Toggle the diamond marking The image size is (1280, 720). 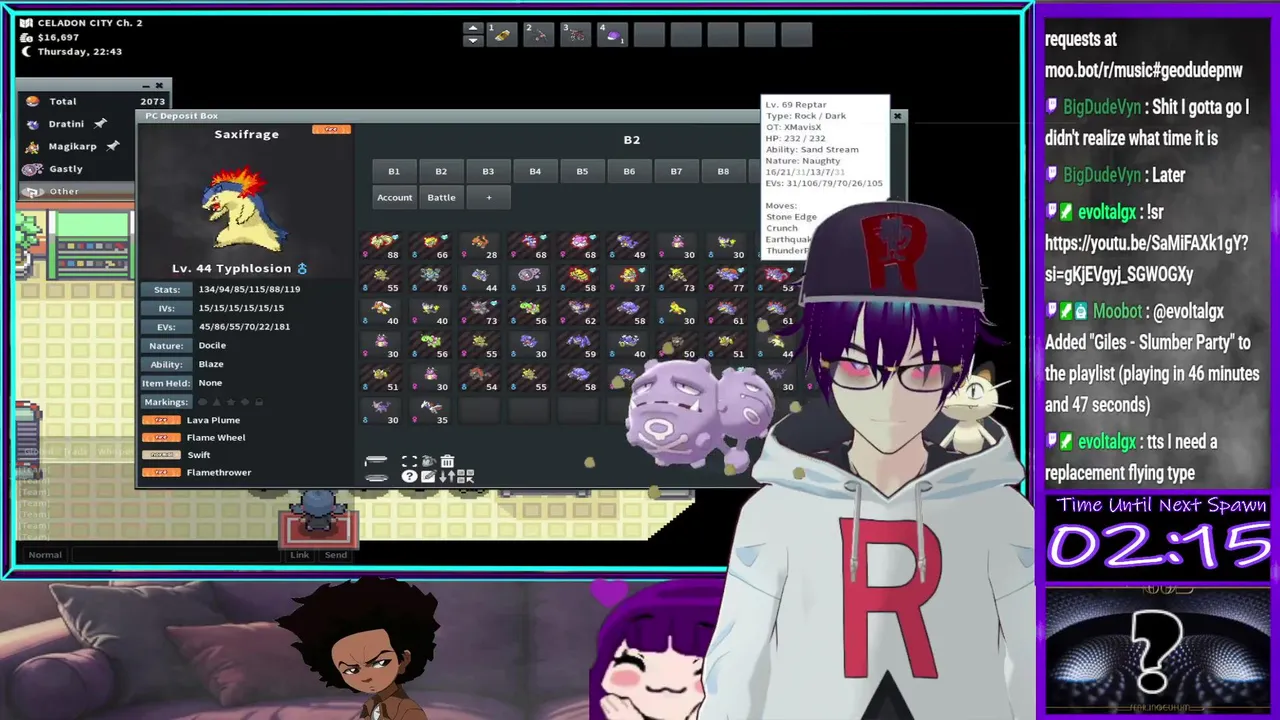tap(245, 401)
